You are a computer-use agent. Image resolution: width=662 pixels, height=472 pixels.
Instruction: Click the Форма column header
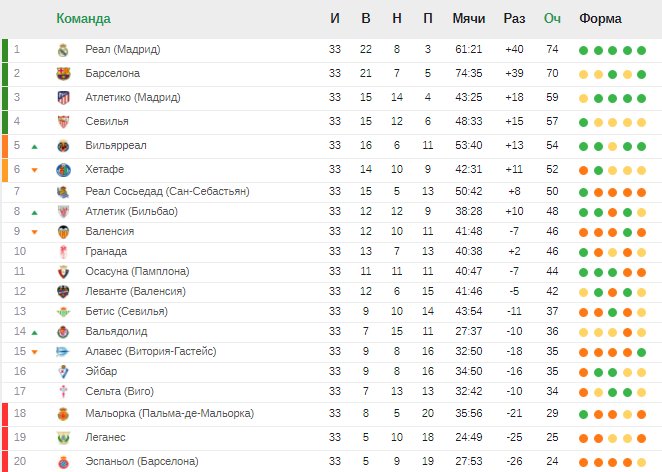(600, 19)
